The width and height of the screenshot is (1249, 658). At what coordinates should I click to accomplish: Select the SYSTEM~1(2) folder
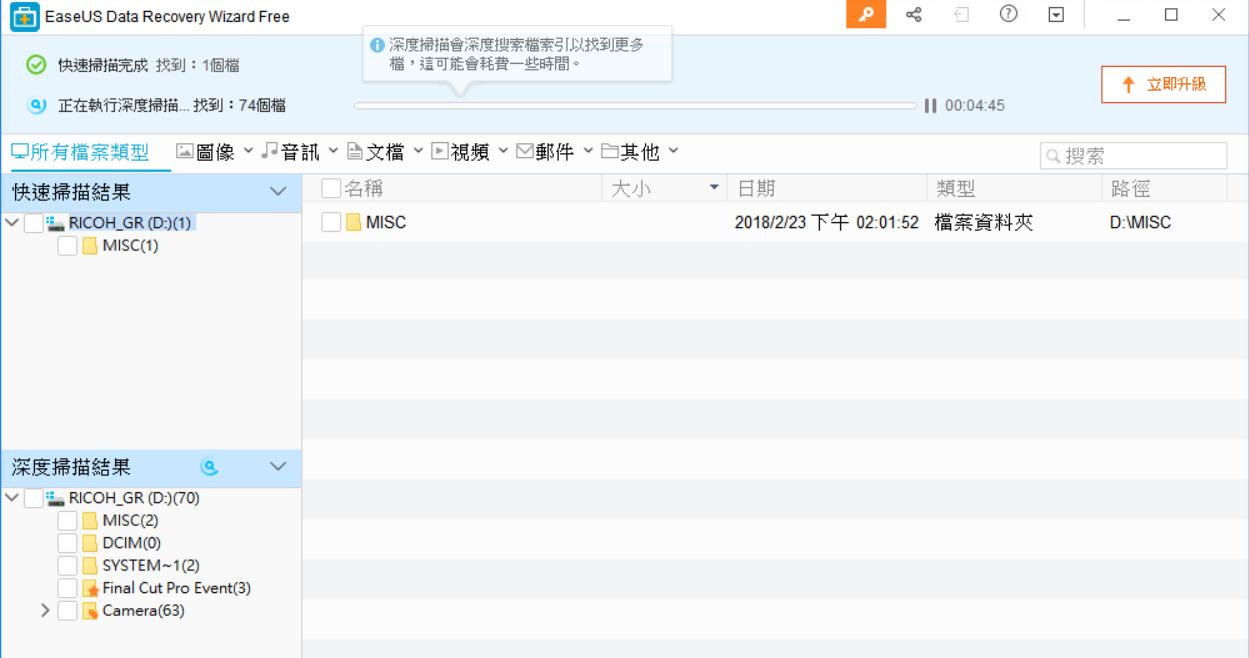coord(151,566)
